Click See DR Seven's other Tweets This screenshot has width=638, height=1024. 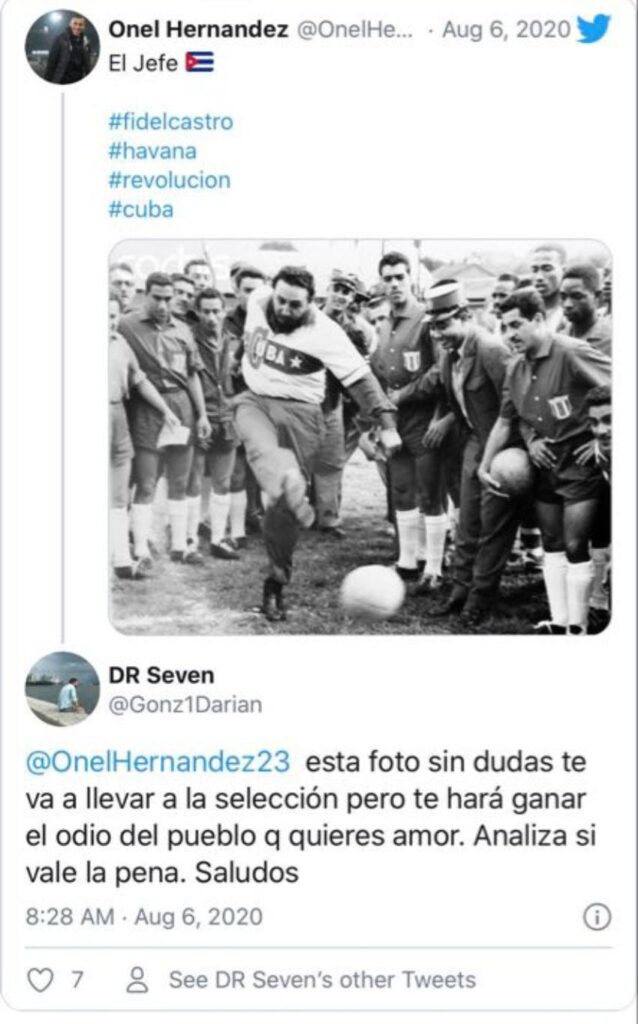(x=323, y=980)
